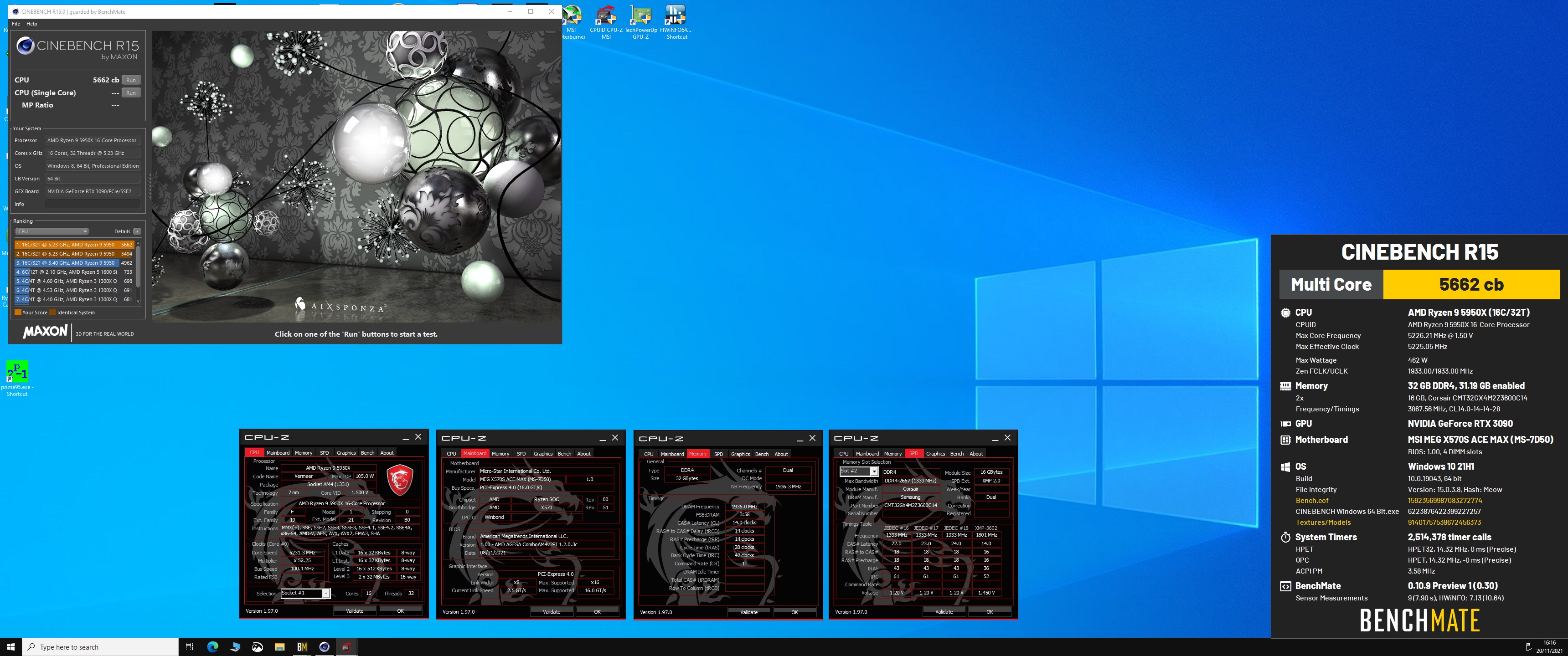Click the Bench.cof link in BenchMate
This screenshot has height=656, width=1568.
tap(1312, 500)
